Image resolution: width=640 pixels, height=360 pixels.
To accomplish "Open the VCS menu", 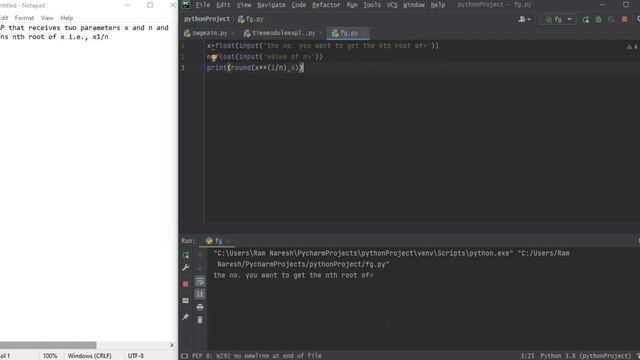I will [392, 5].
